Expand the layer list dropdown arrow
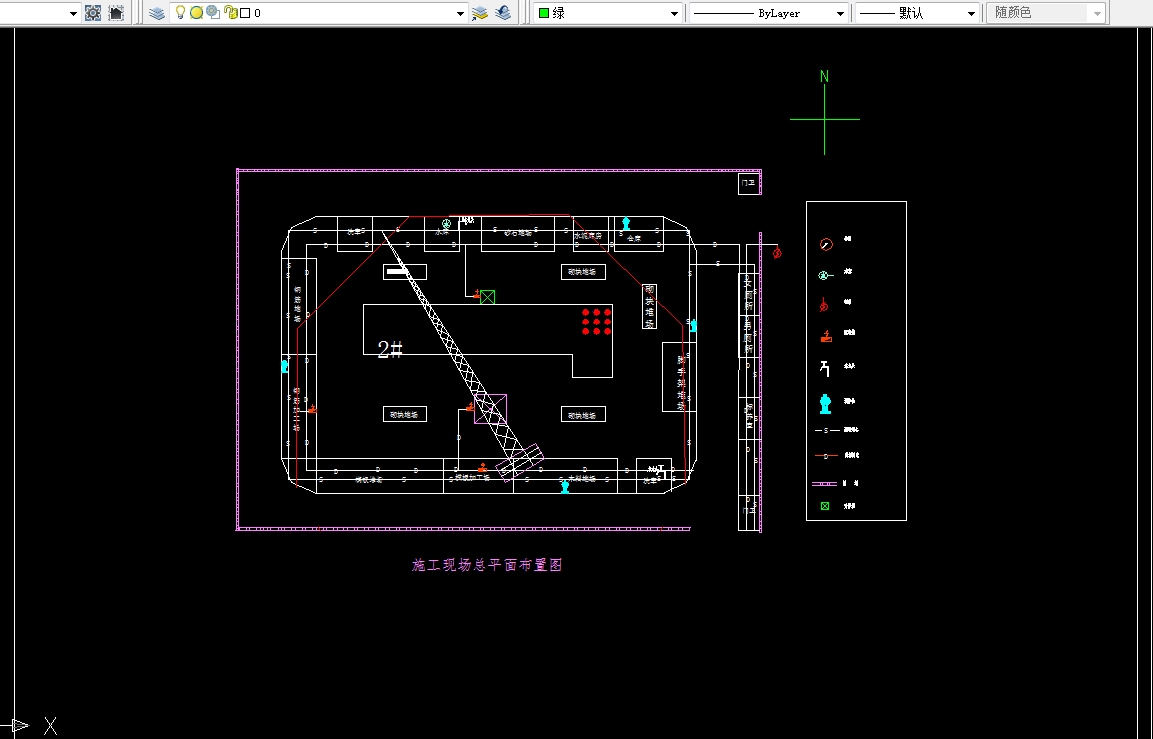 pos(460,13)
